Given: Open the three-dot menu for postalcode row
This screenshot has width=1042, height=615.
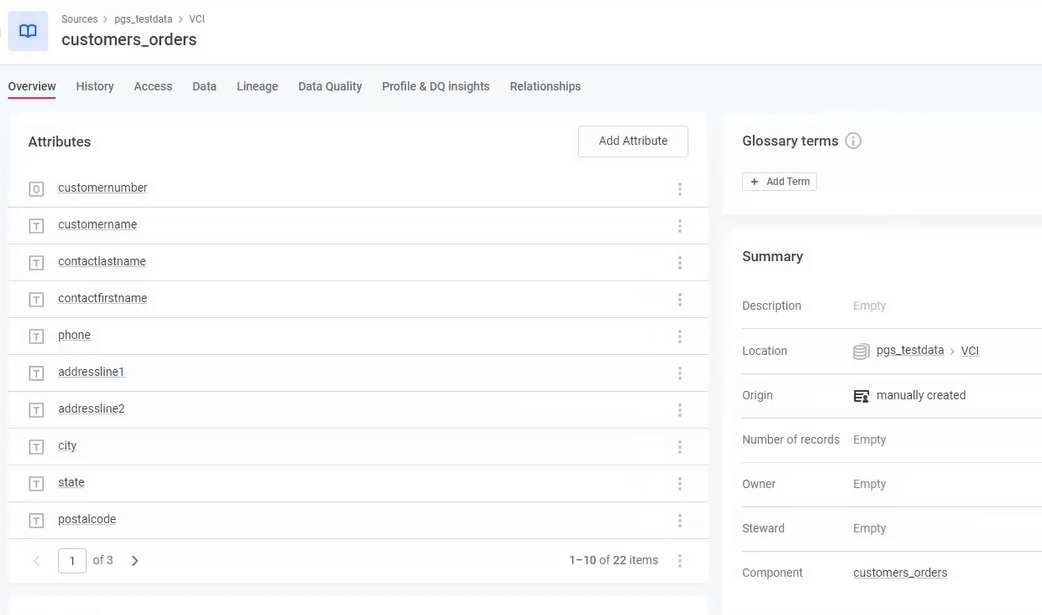Looking at the screenshot, I should point(680,520).
